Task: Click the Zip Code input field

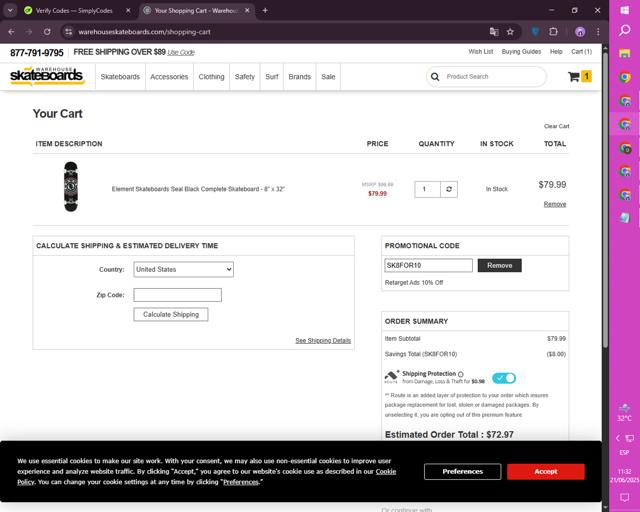Action: [178, 295]
